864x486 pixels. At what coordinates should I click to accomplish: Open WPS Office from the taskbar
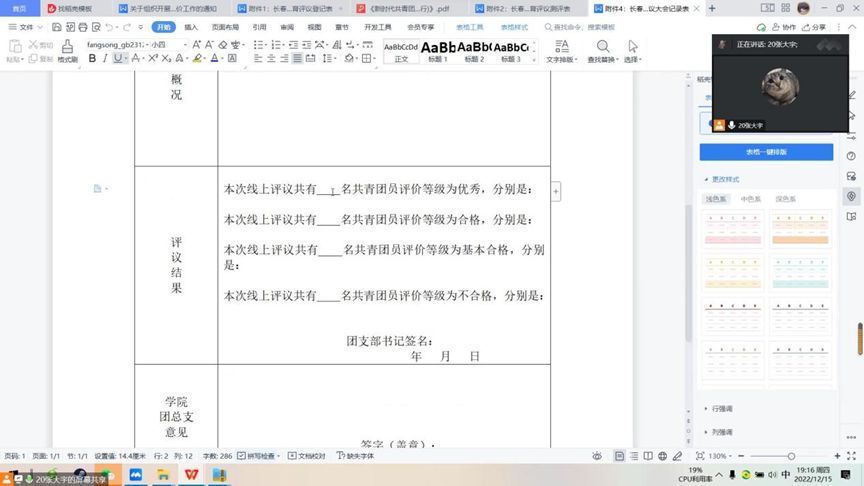[x=191, y=474]
